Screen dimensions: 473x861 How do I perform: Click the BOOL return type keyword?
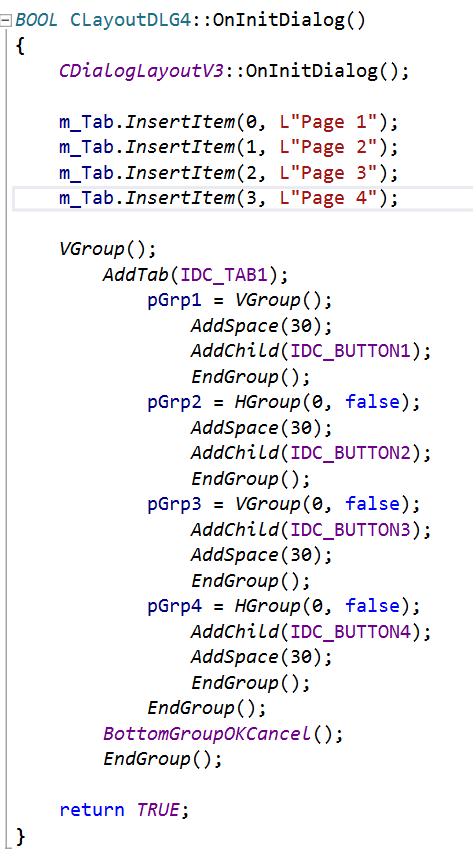pos(36,20)
